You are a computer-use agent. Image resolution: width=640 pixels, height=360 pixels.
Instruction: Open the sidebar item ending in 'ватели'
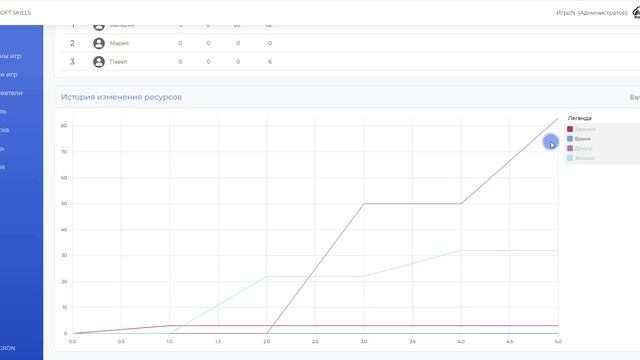[11, 93]
